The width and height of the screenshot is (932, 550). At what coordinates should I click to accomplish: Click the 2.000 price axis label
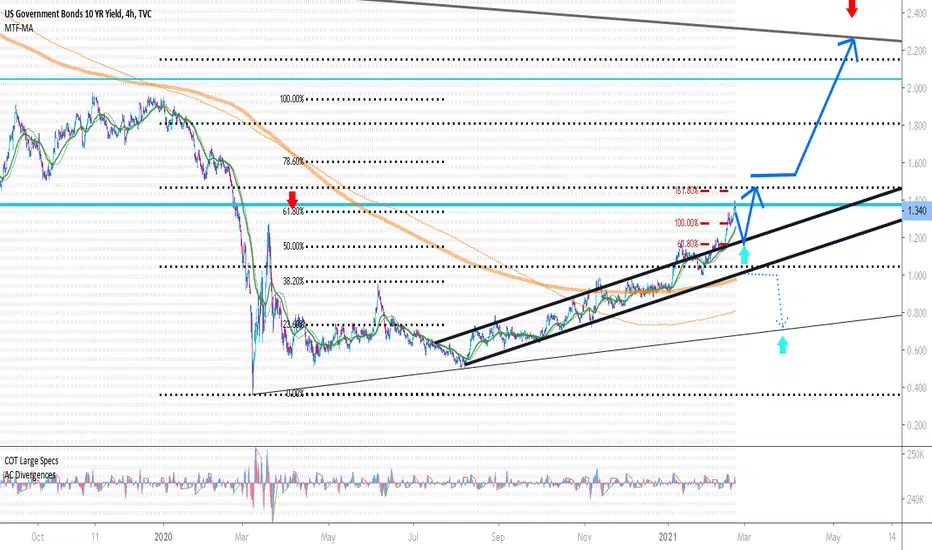pyautogui.click(x=917, y=88)
